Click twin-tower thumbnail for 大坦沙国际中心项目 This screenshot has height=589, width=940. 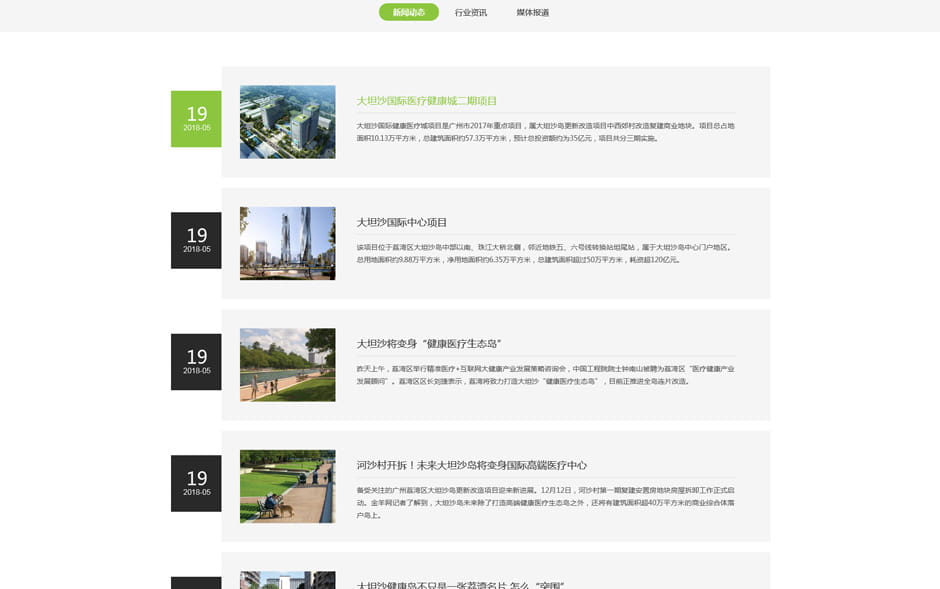[x=288, y=243]
